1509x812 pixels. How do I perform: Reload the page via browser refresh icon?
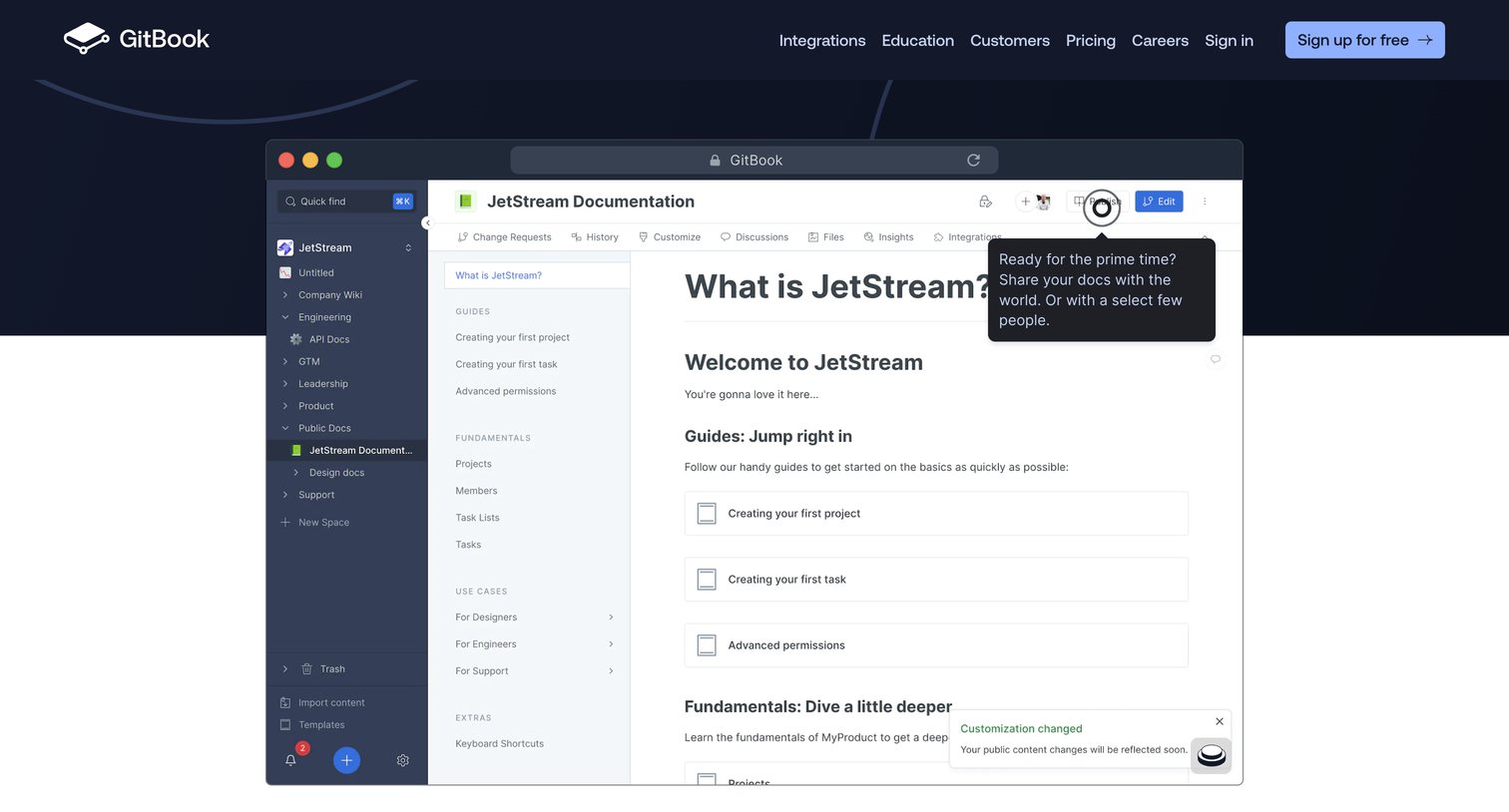point(973,160)
